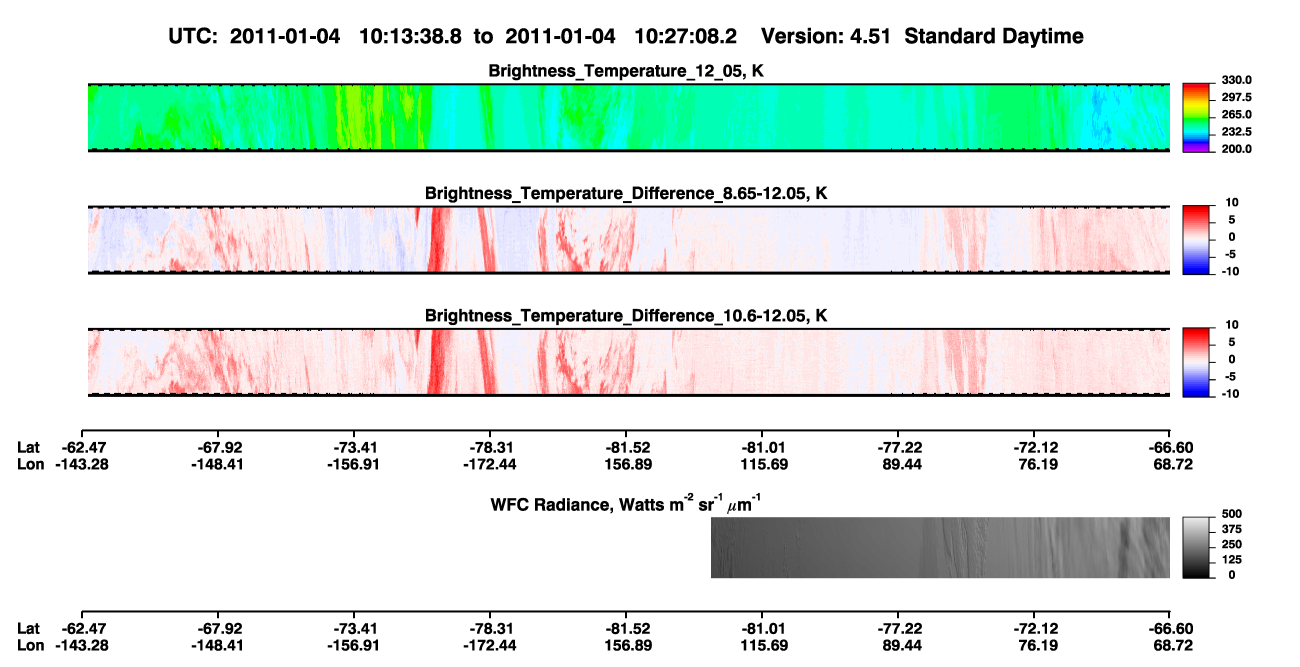Click the 'Brightness_Temperature_Difference_8.65-12.05, K' title
This screenshot has width=1300, height=667.
click(627, 193)
